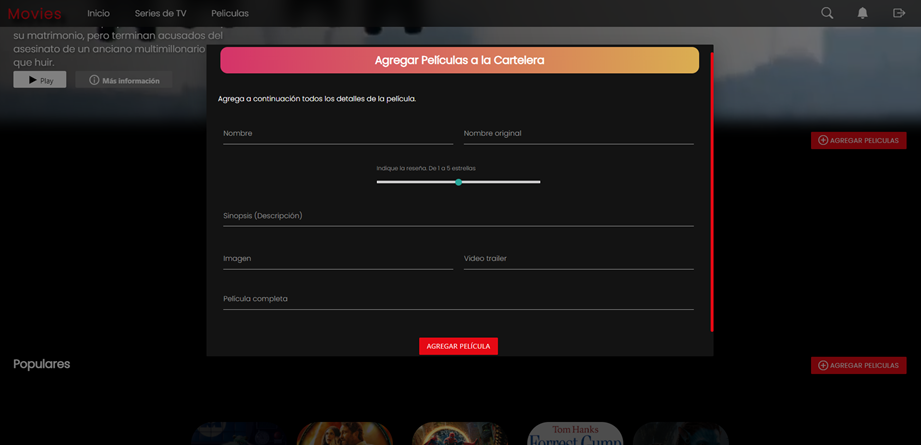
Task: Open the search icon in the navbar
Action: [827, 13]
